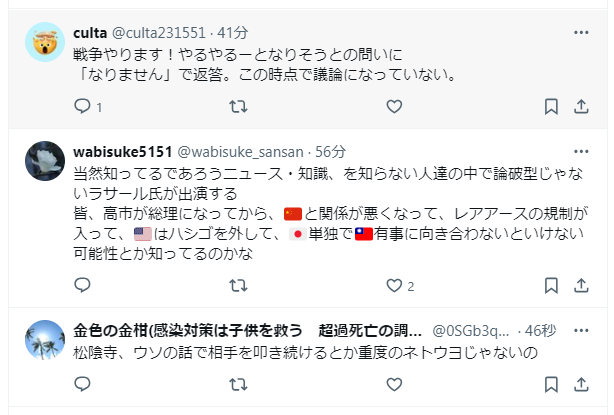
Task: Bookmark culta's tweet
Action: [551, 106]
